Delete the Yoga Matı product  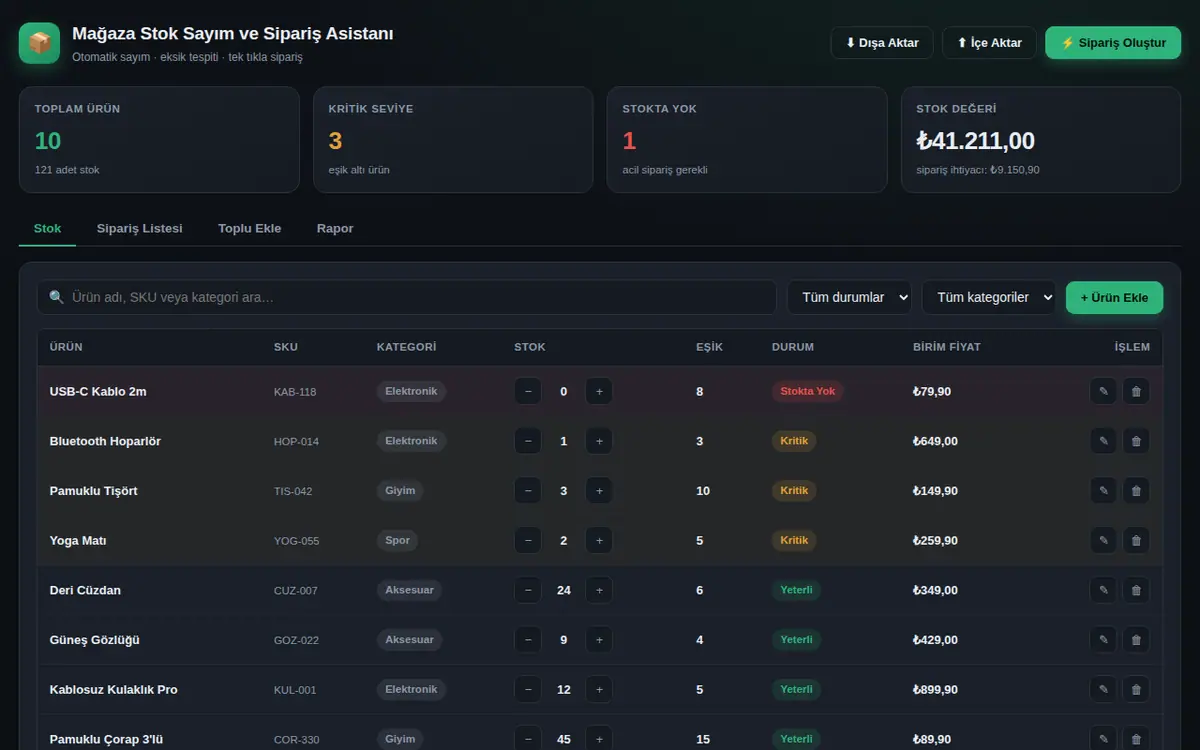1136,540
